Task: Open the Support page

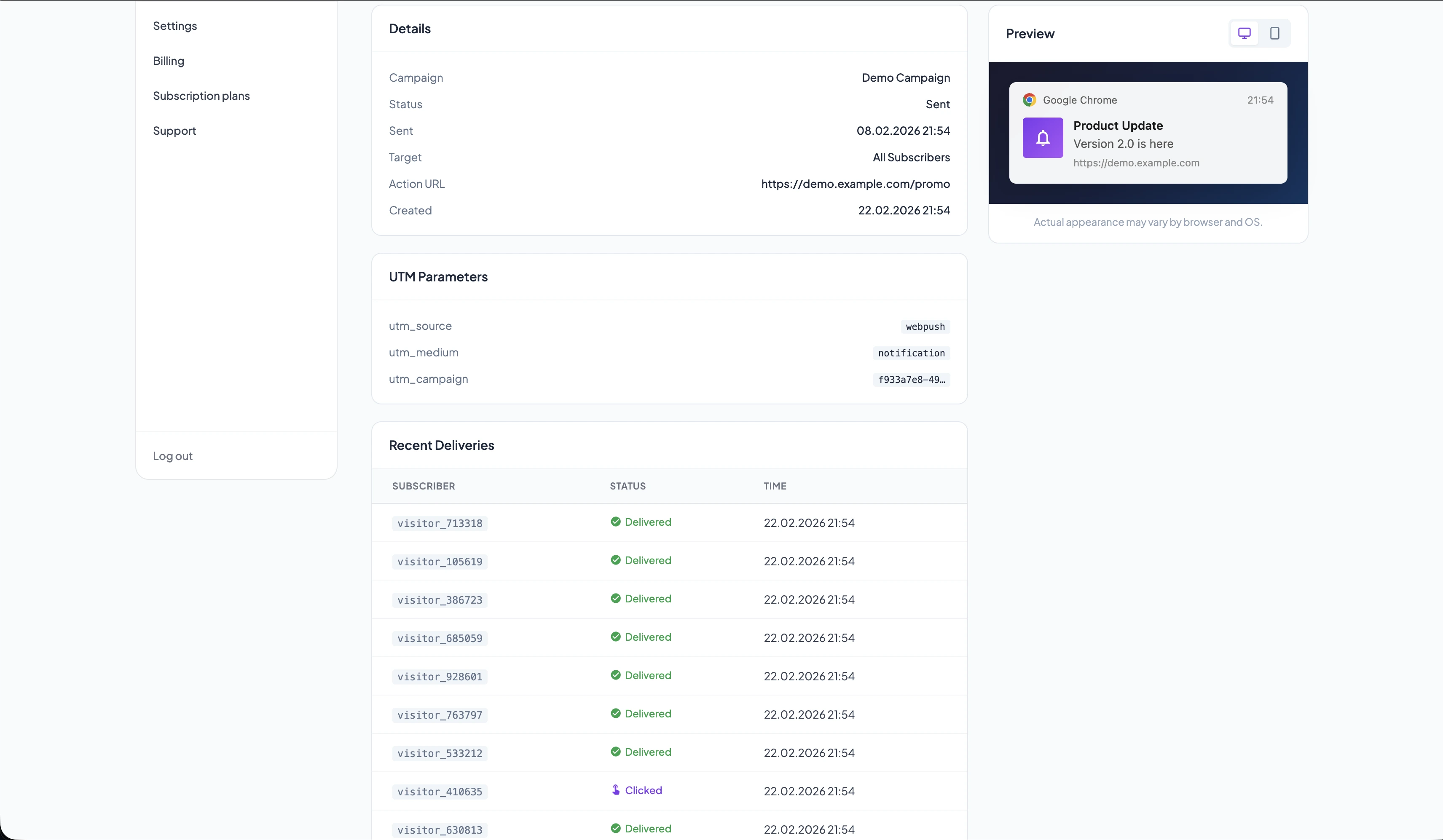Action: click(x=174, y=131)
